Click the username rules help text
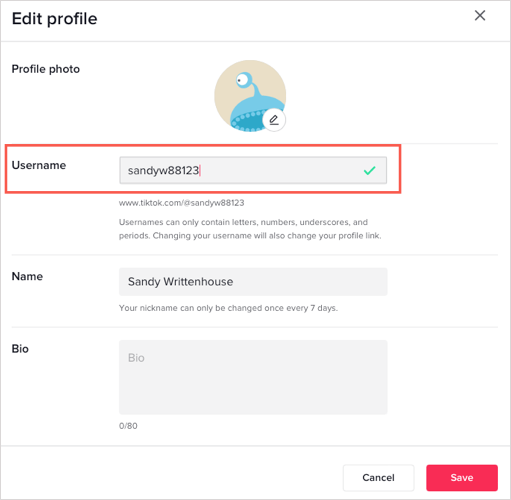 (x=250, y=229)
